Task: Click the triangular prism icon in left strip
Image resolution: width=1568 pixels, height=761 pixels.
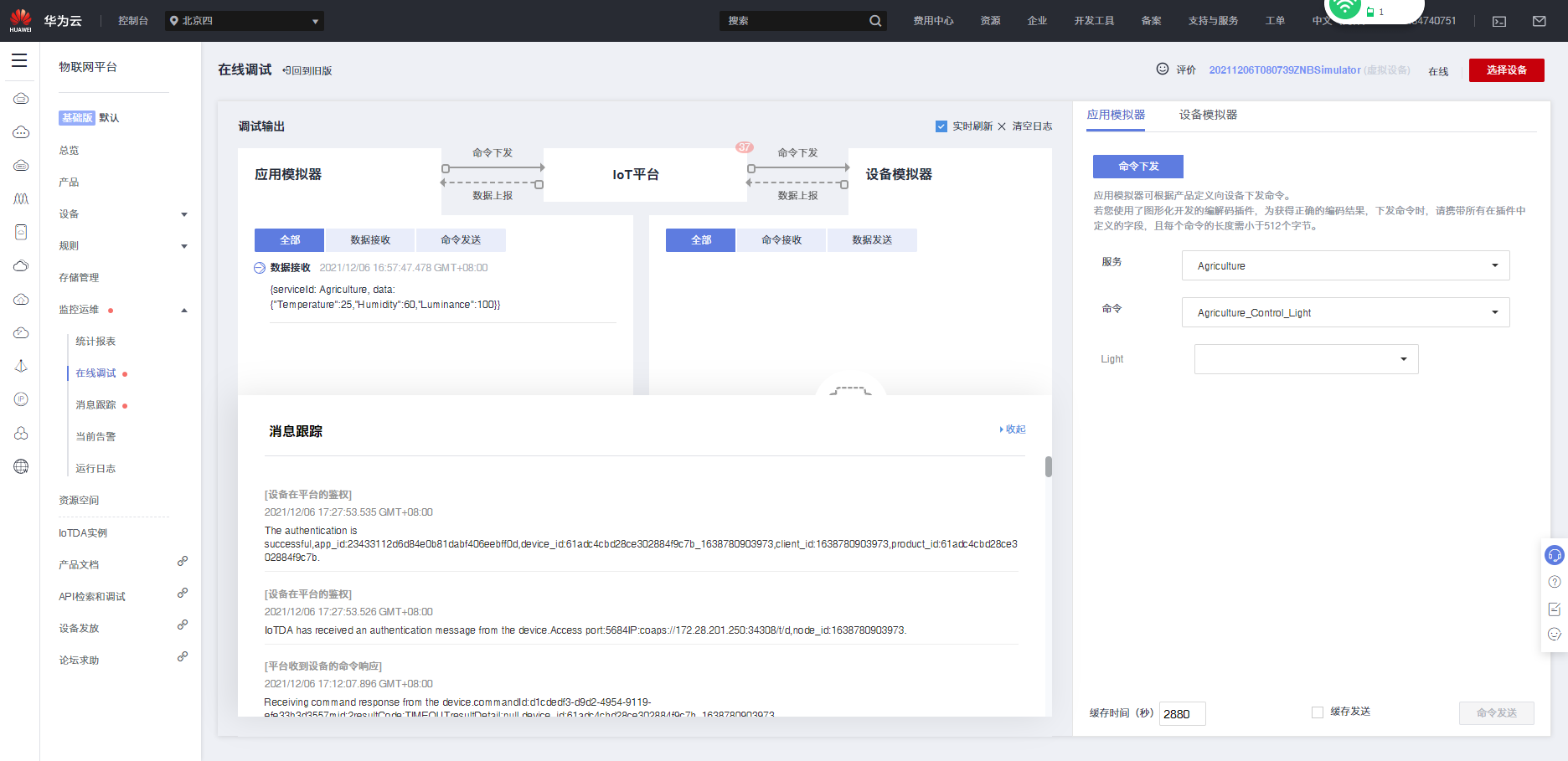Action: coord(21,366)
